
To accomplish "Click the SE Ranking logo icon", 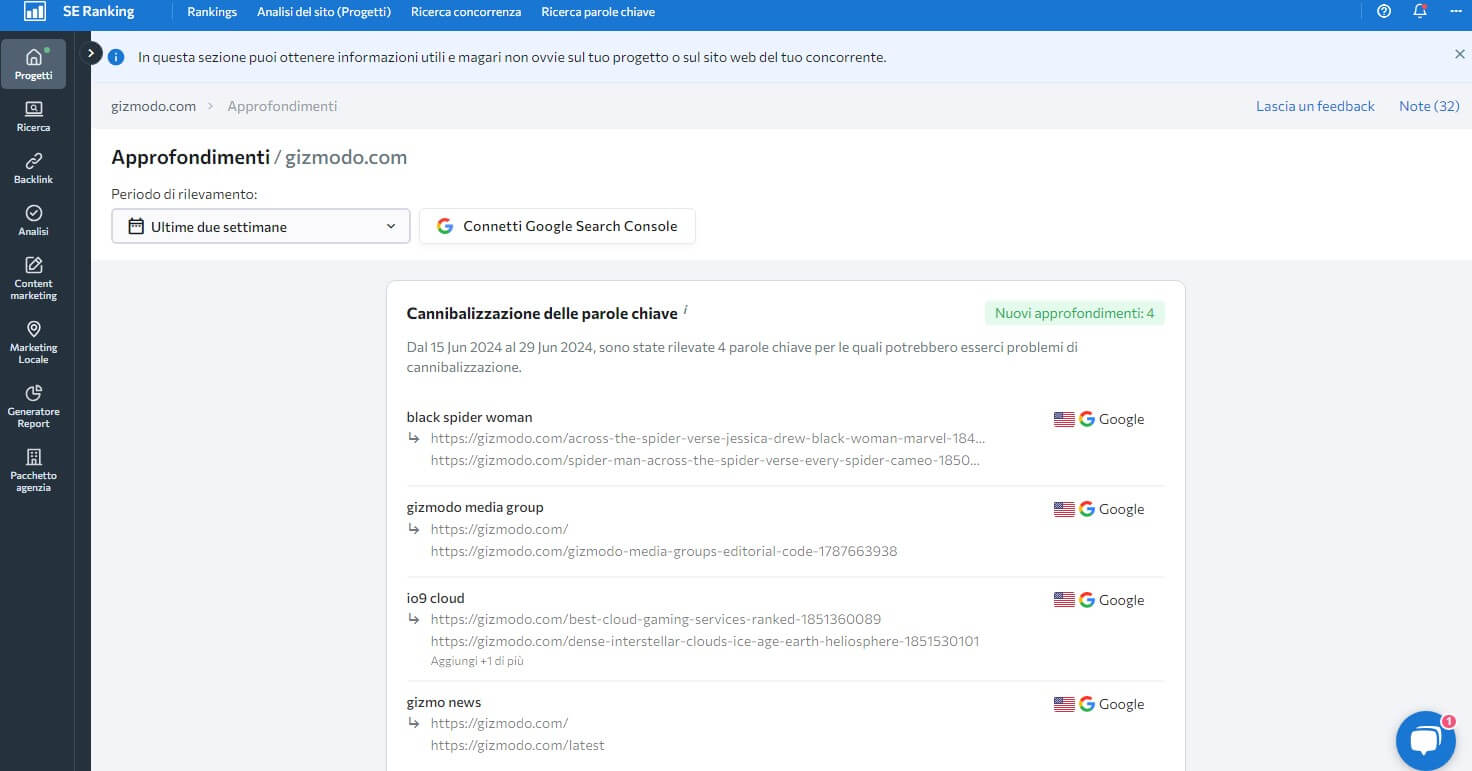I will point(34,12).
